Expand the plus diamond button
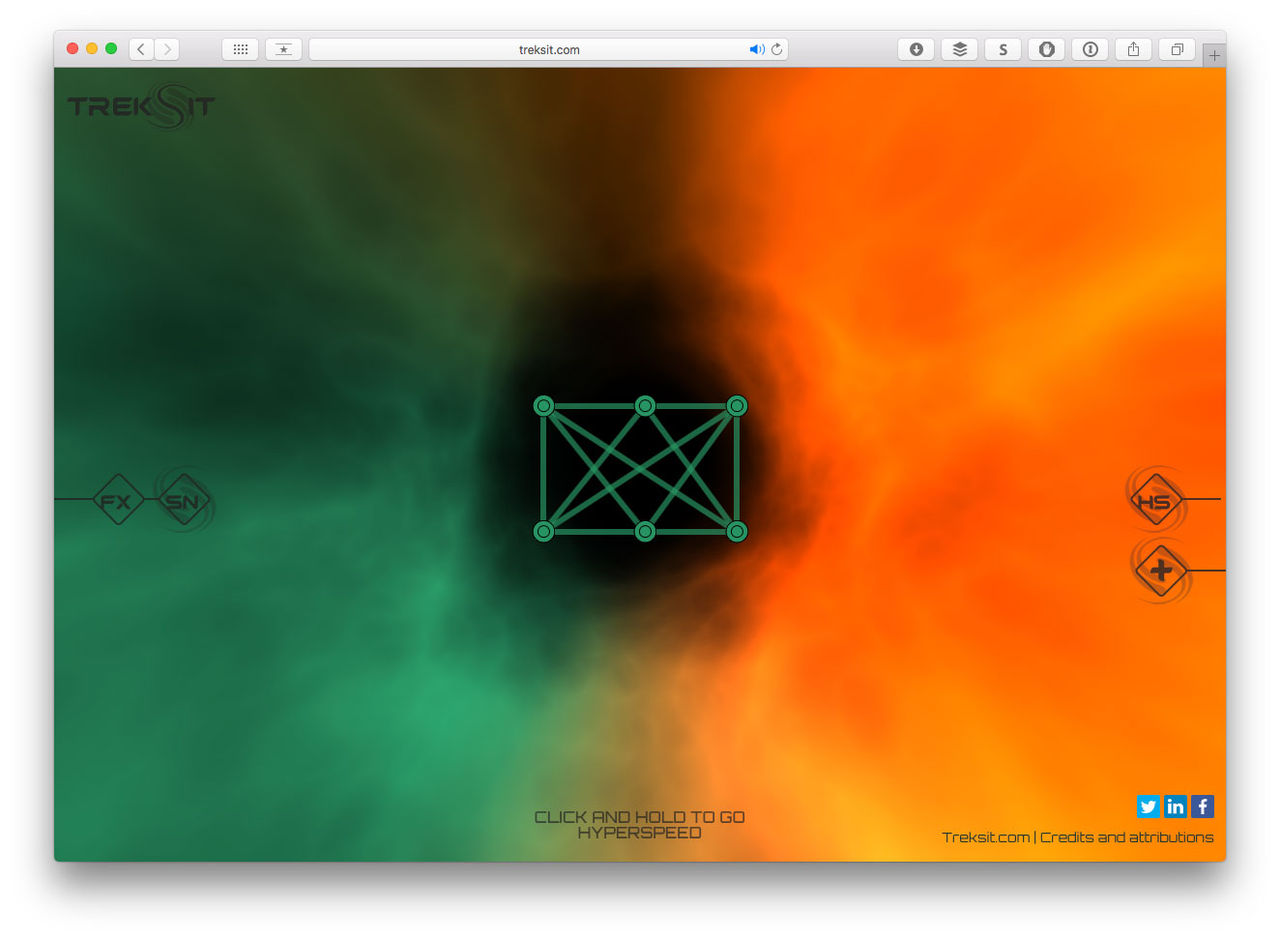This screenshot has height=939, width=1280. tap(1160, 571)
